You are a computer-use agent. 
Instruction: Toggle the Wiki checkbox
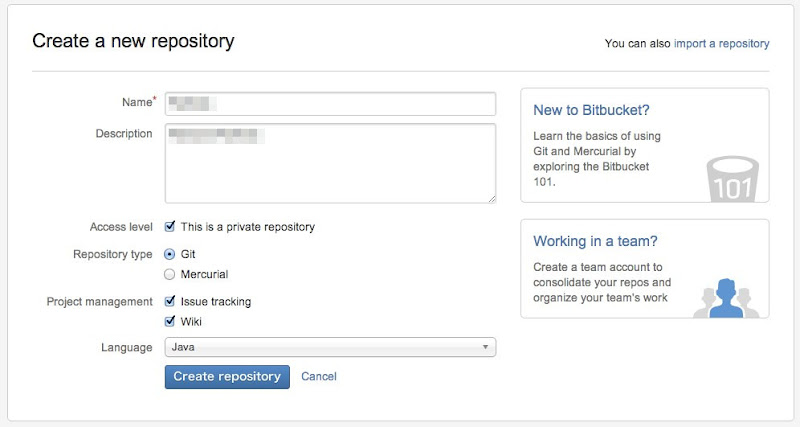tap(170, 322)
